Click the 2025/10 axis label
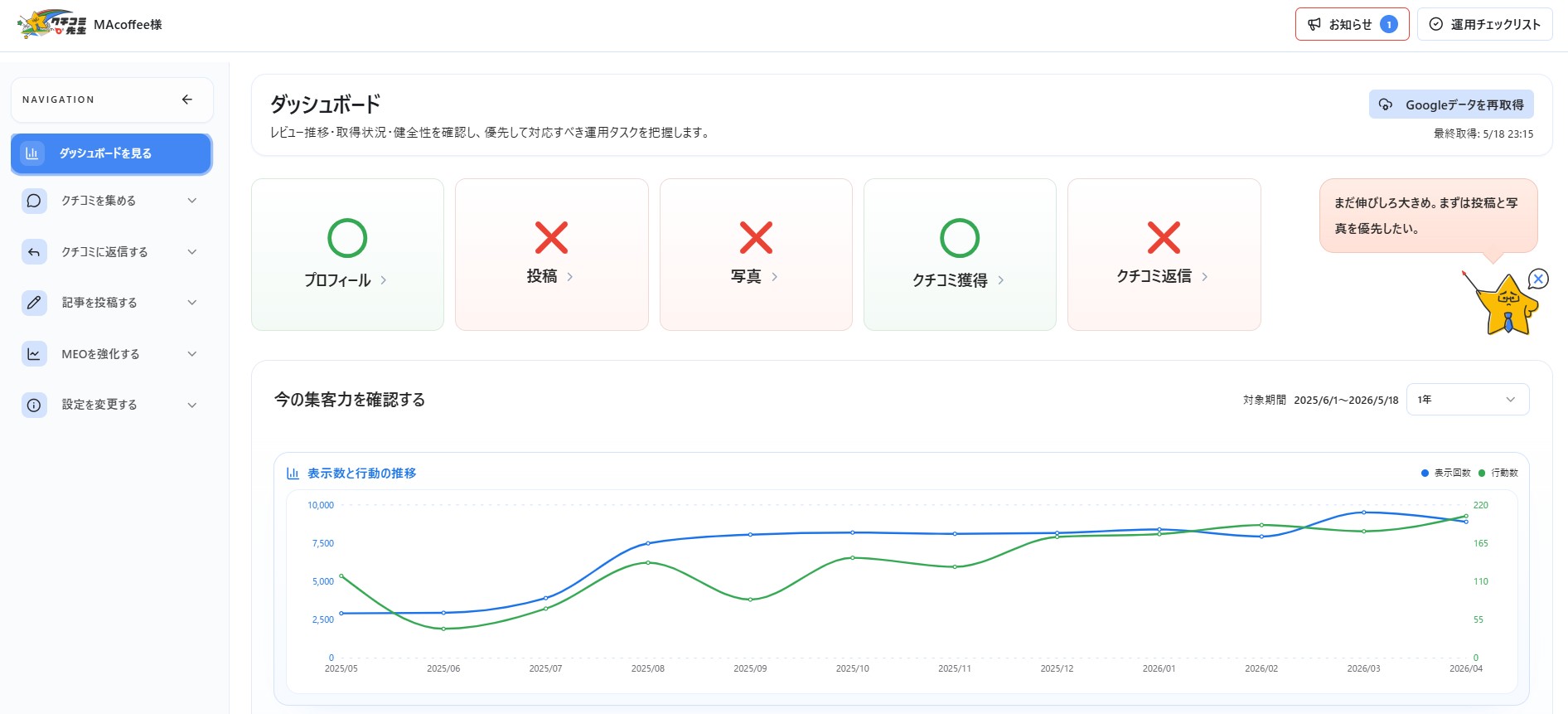This screenshot has height=714, width=1568. [852, 668]
